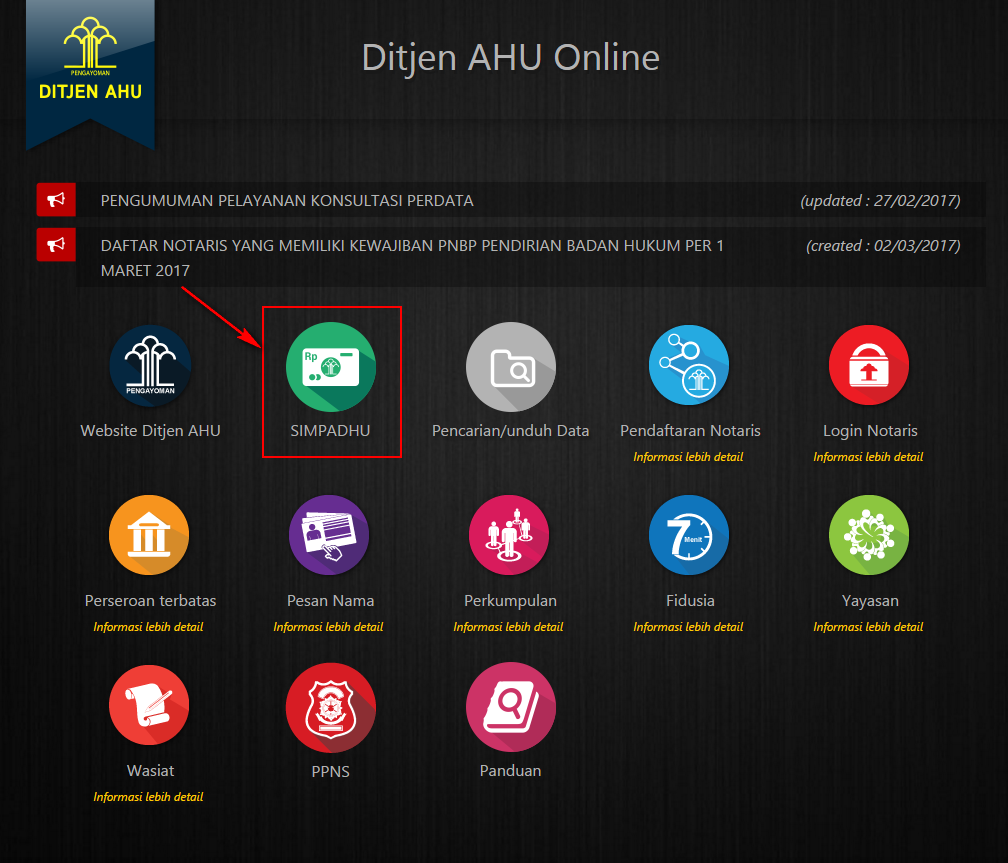Viewport: 1008px width, 863px height.
Task: Click the Perkumpulan text label
Action: 510,601
